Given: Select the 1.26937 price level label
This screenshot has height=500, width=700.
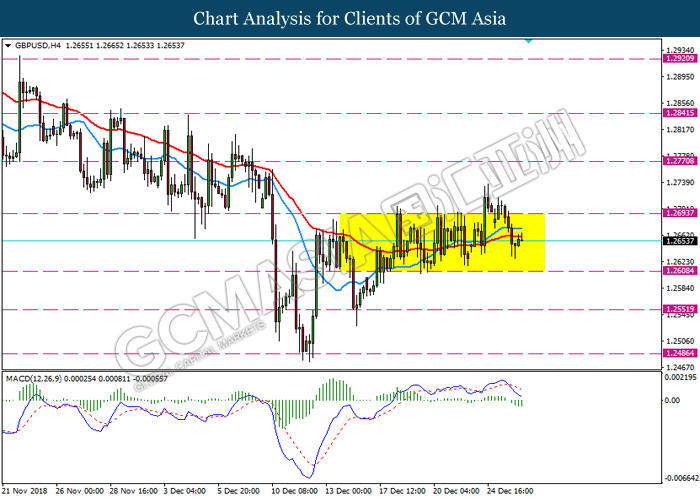Looking at the screenshot, I should 680,213.
